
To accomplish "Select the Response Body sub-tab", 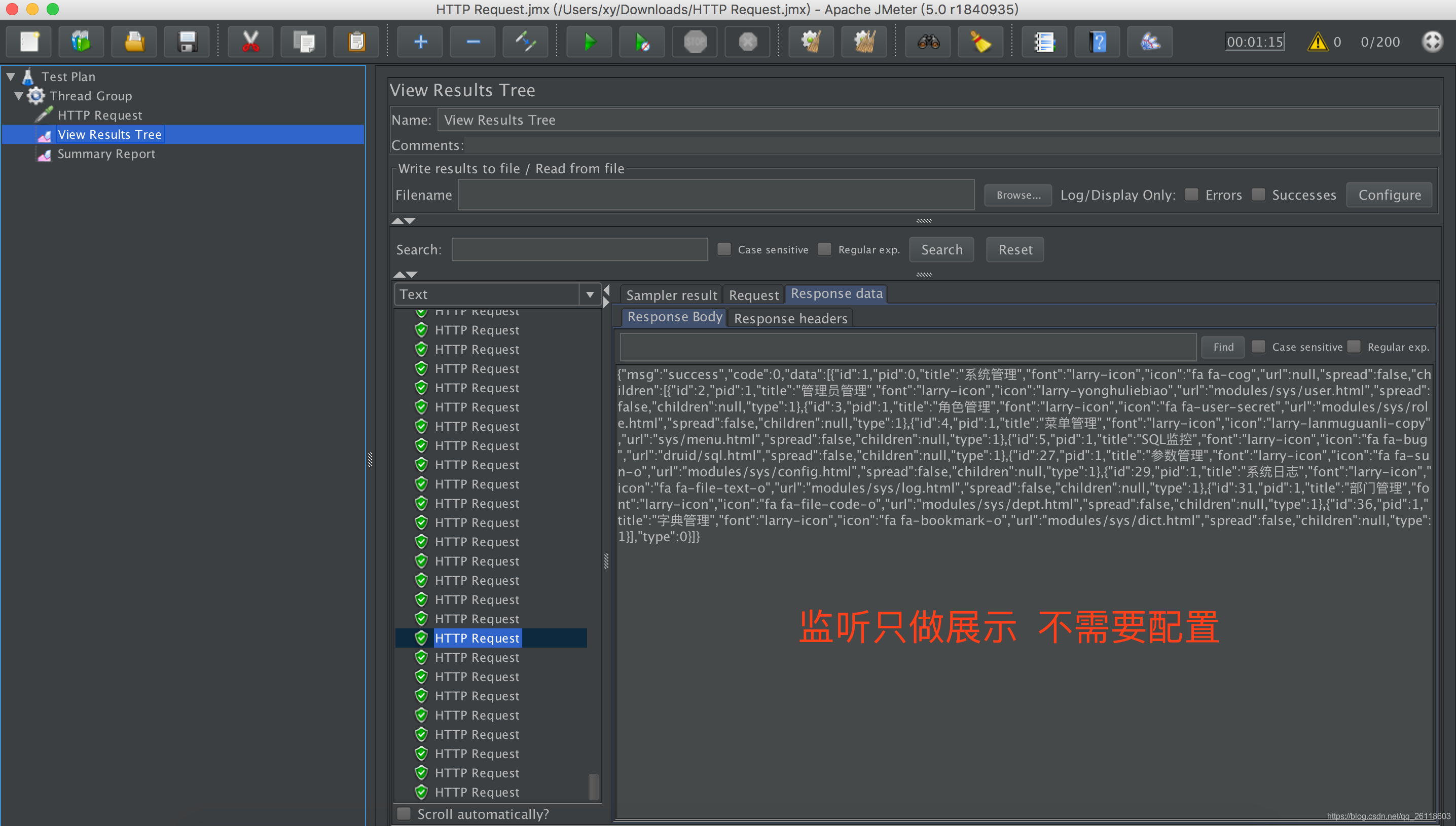I will [x=674, y=317].
